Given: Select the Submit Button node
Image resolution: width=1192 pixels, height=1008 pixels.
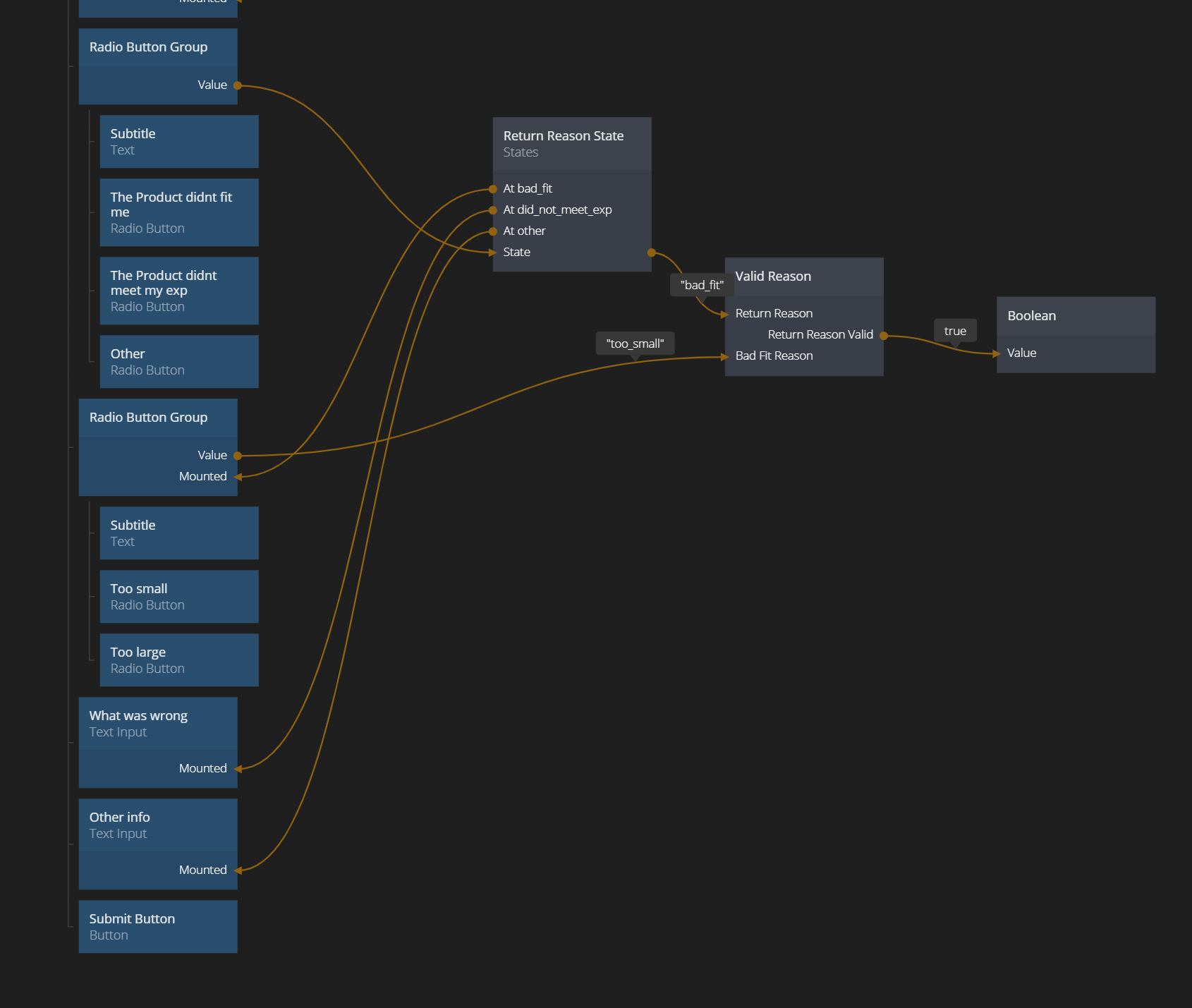Looking at the screenshot, I should click(x=158, y=926).
